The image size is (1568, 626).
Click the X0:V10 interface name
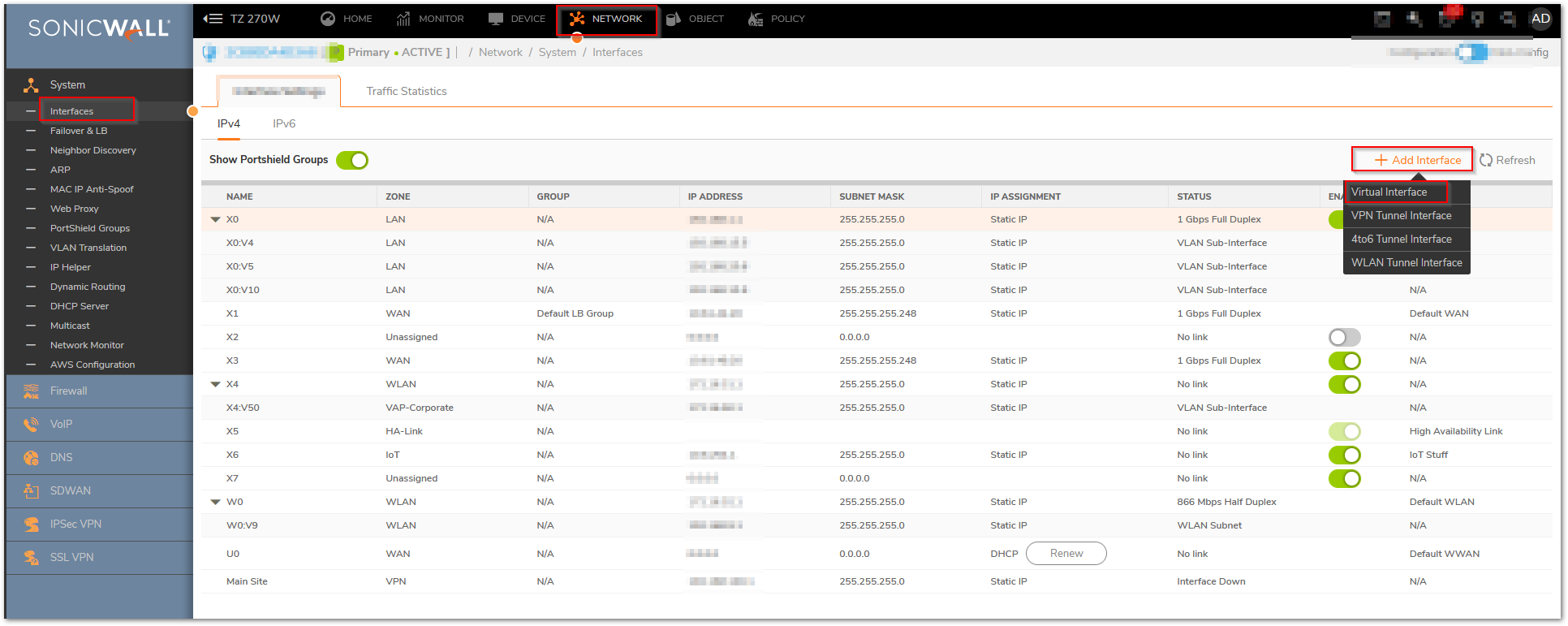tap(243, 290)
